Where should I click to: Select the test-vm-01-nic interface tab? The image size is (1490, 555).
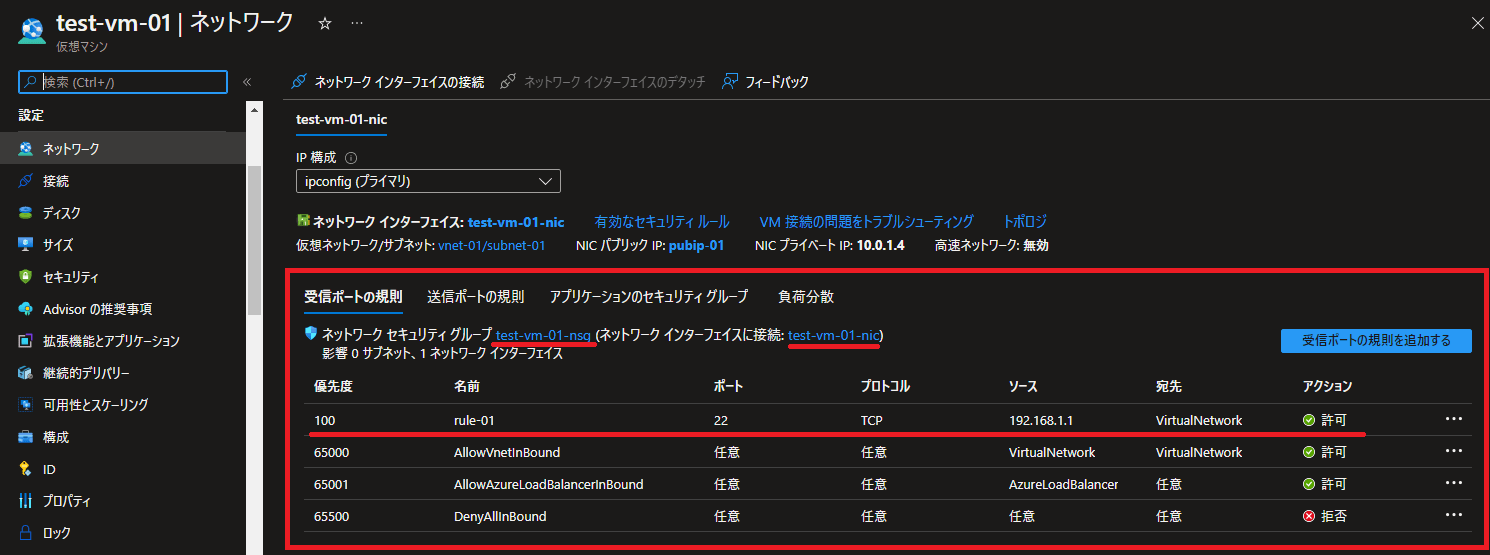pyautogui.click(x=342, y=119)
